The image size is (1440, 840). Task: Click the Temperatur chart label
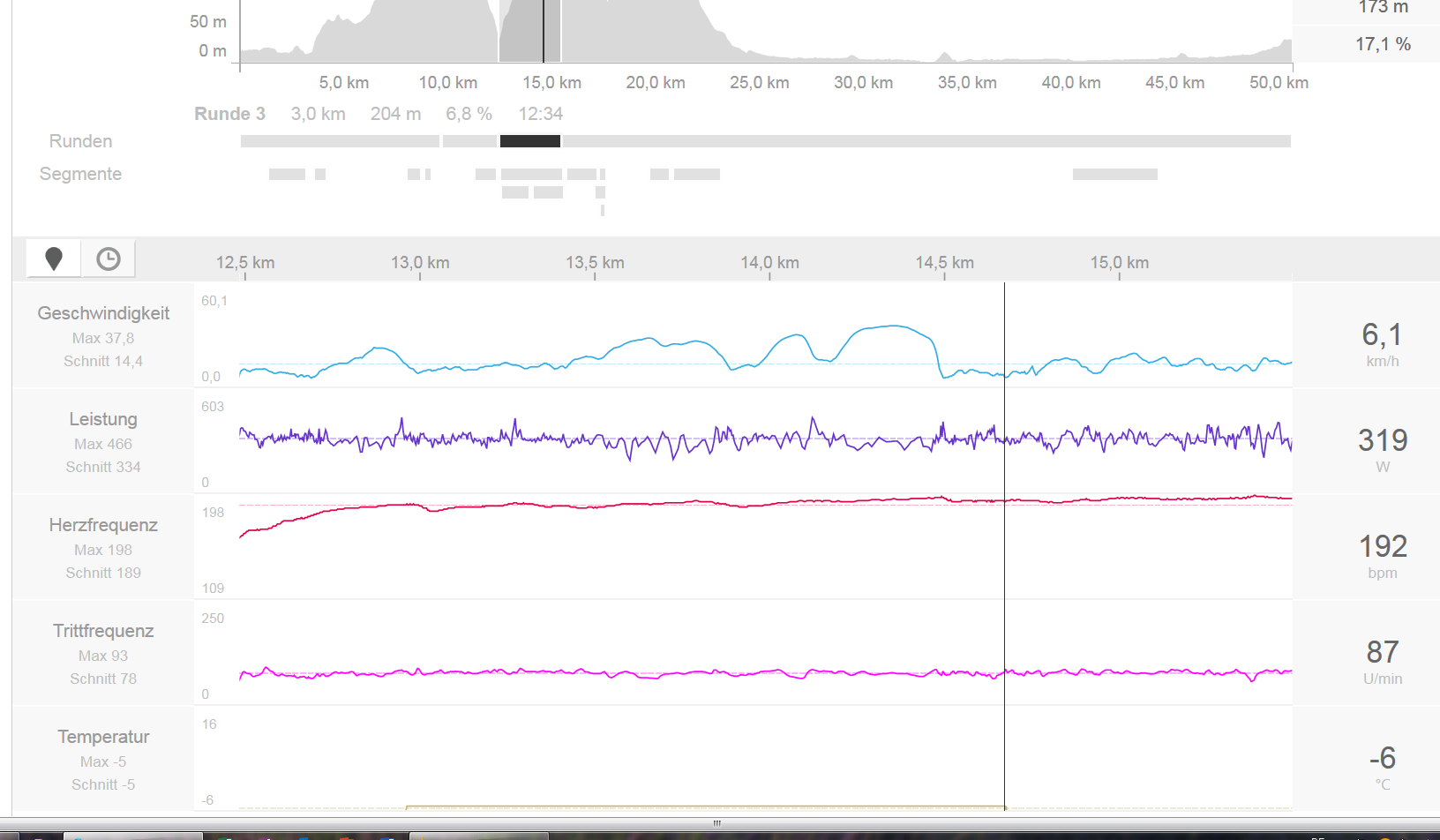[103, 737]
